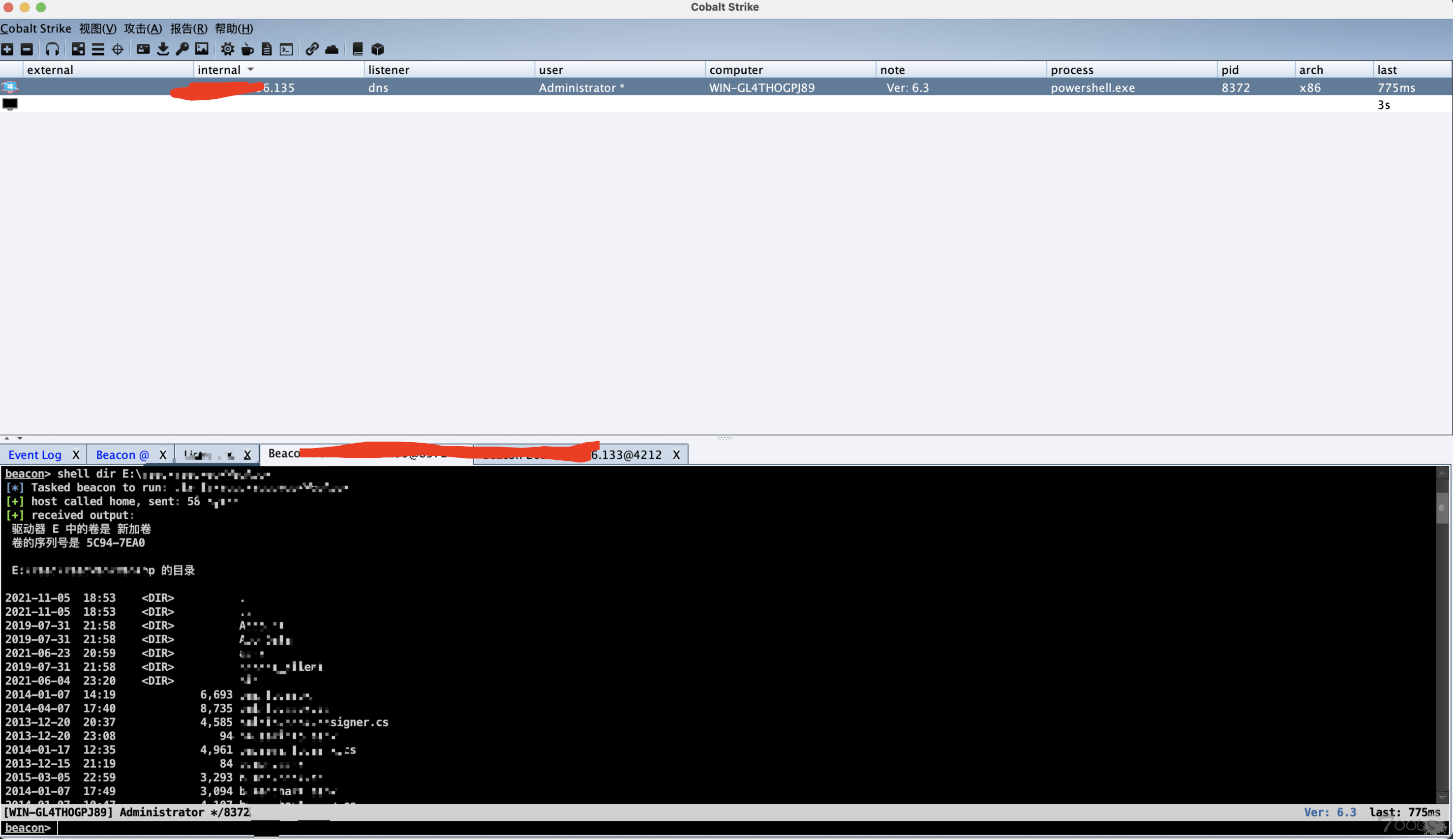This screenshot has width=1454, height=840.
Task: Open credentials view card icon
Action: [143, 49]
